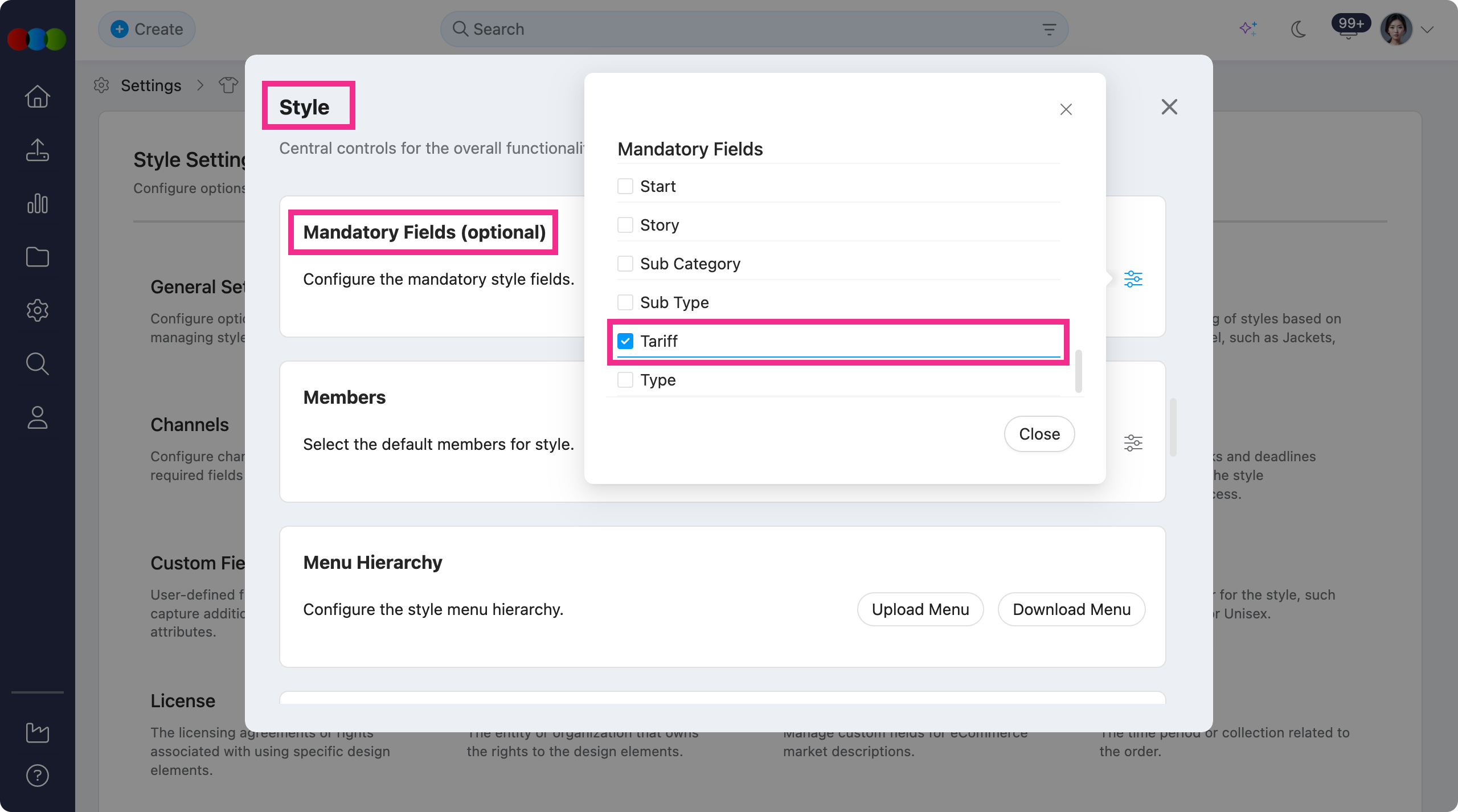
Task: Check the Sub Category checkbox
Action: (625, 264)
